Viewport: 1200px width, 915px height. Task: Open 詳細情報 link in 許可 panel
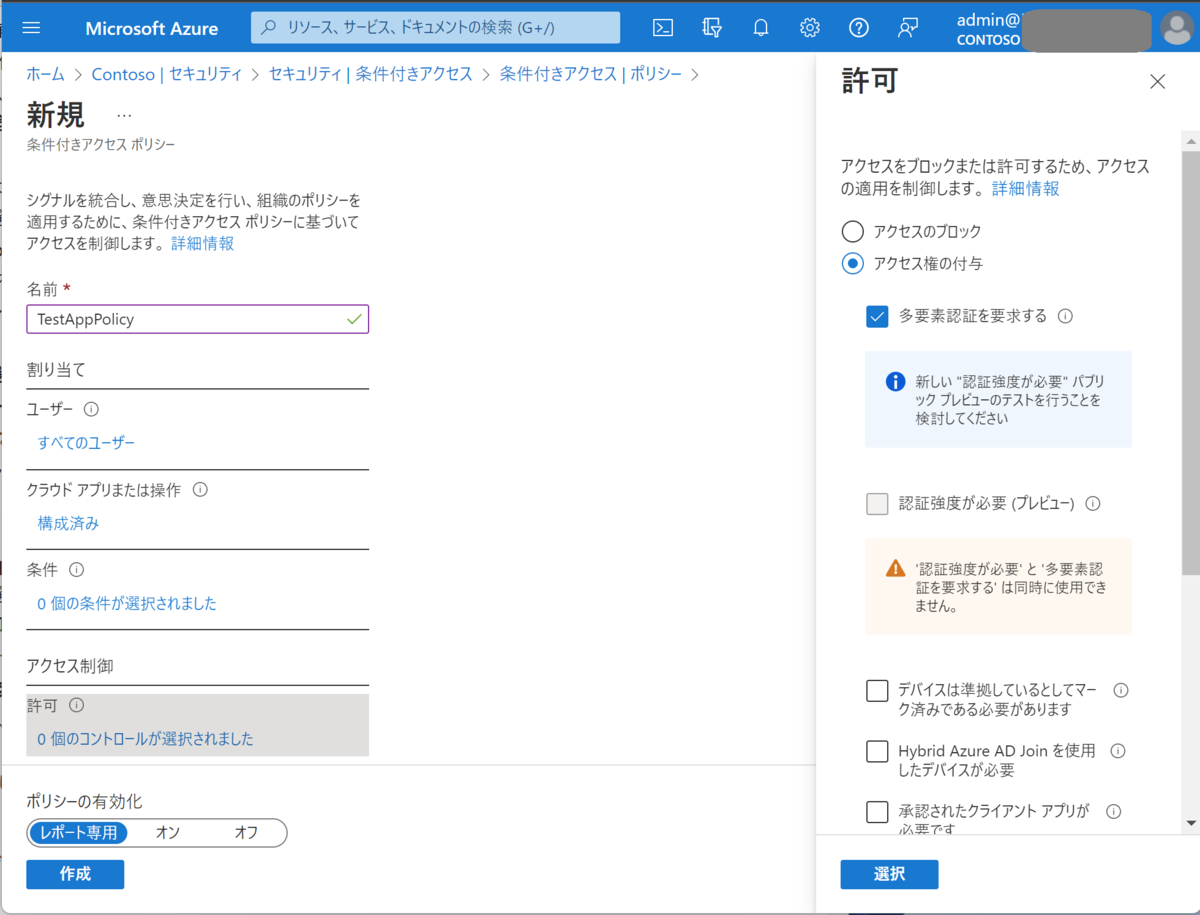pos(1026,188)
